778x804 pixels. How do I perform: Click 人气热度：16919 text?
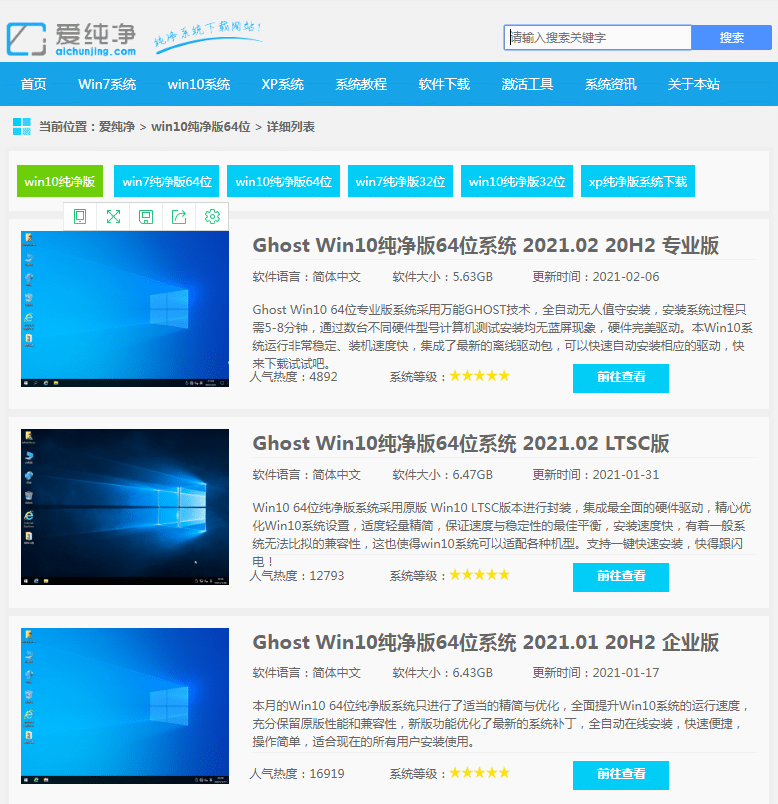[x=297, y=774]
